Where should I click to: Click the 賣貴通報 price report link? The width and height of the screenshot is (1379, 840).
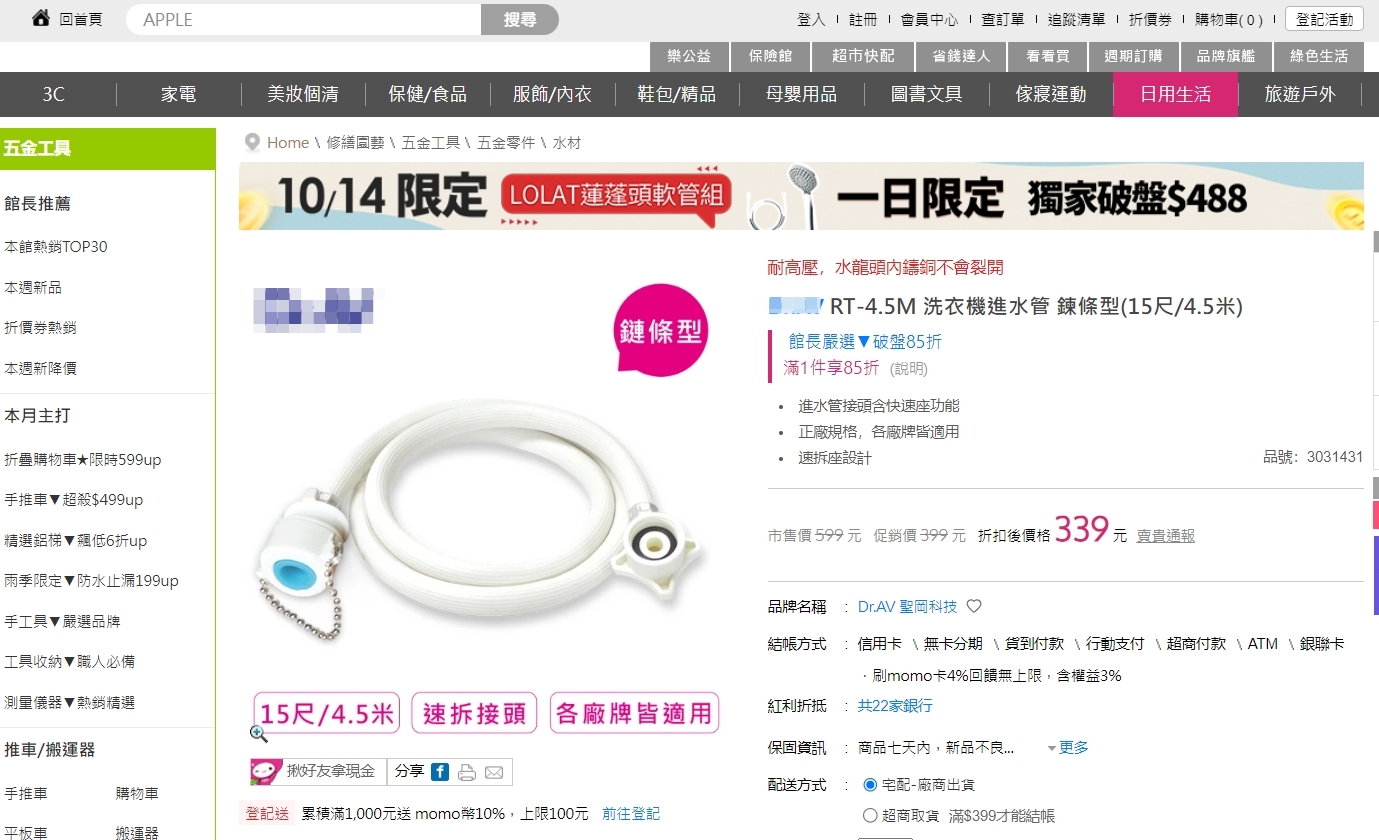pos(1165,536)
